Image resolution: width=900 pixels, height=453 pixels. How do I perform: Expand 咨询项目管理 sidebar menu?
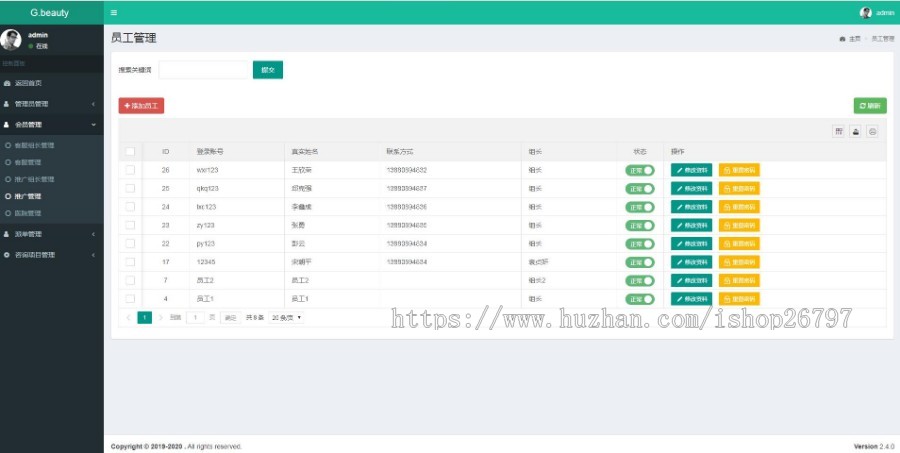(52, 255)
